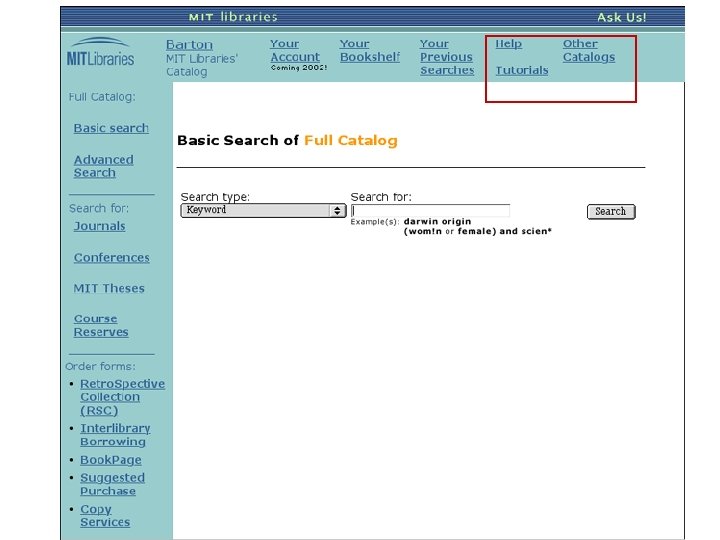
Task: Click the 'Coming 2002!' note
Action: [x=298, y=68]
